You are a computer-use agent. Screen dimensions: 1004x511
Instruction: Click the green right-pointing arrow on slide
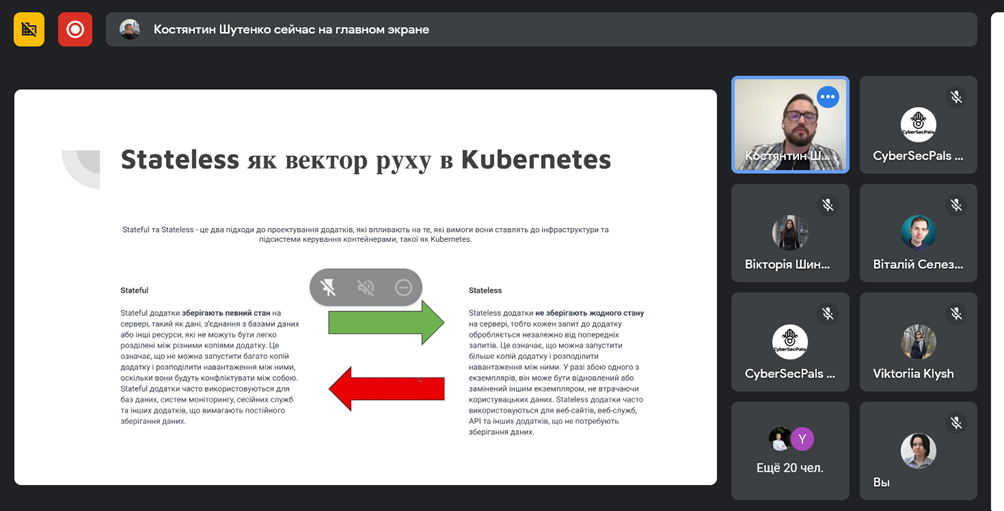387,322
